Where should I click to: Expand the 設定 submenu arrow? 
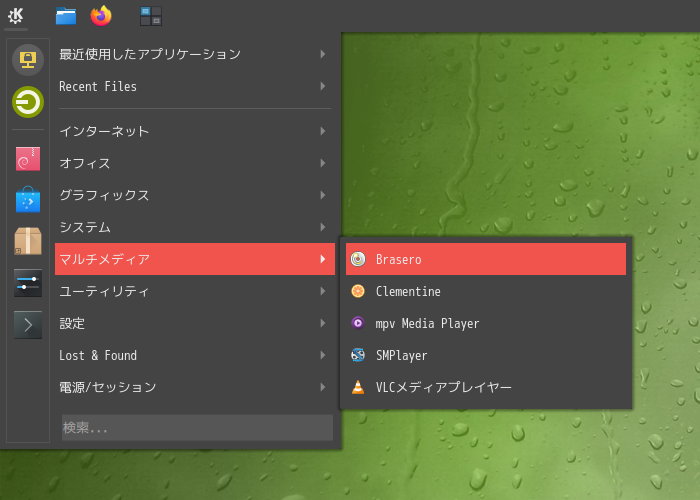[x=323, y=323]
